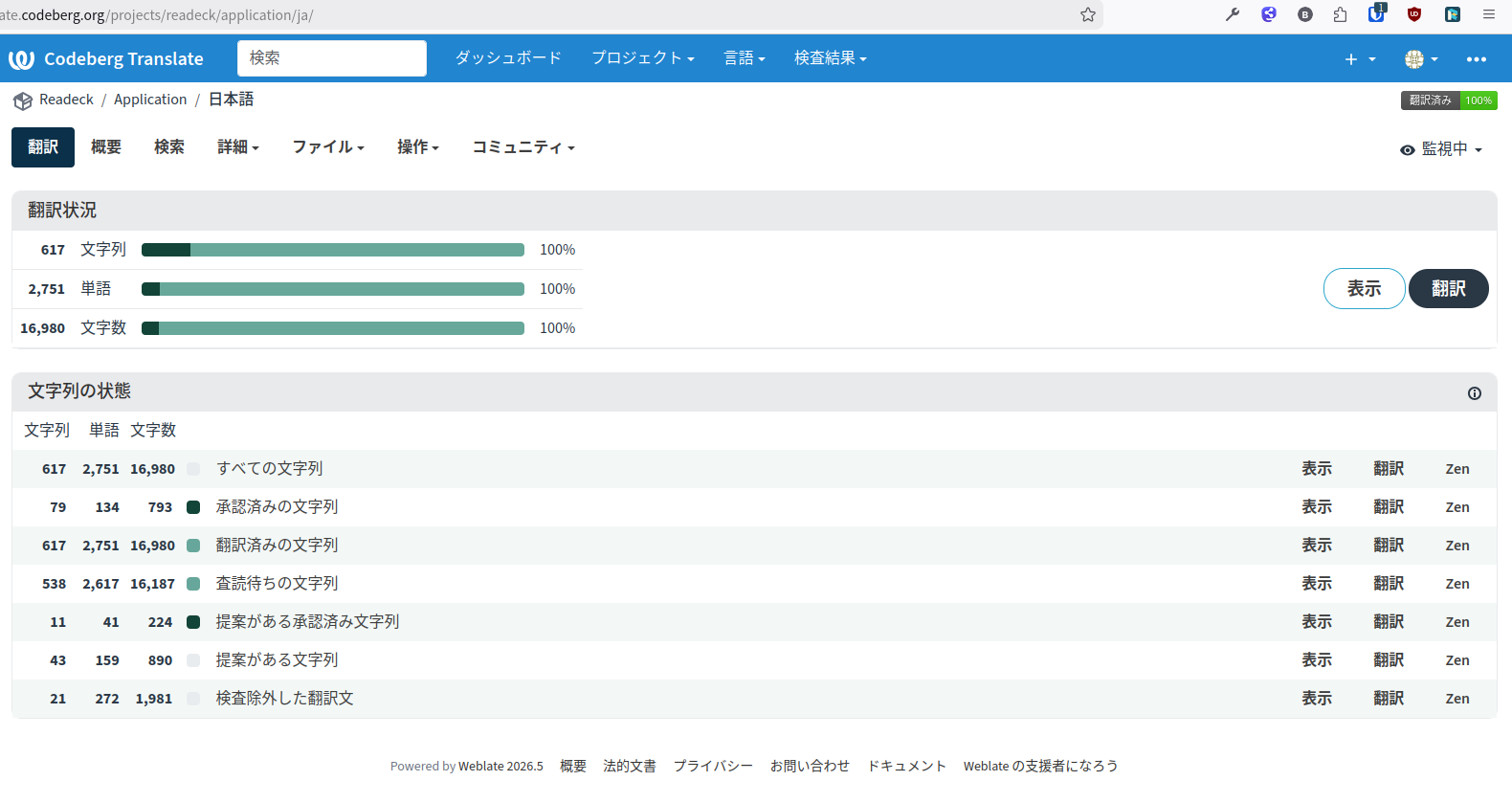Click the 文字数 progress bar
Image resolution: width=1512 pixels, height=803 pixels.
point(333,328)
